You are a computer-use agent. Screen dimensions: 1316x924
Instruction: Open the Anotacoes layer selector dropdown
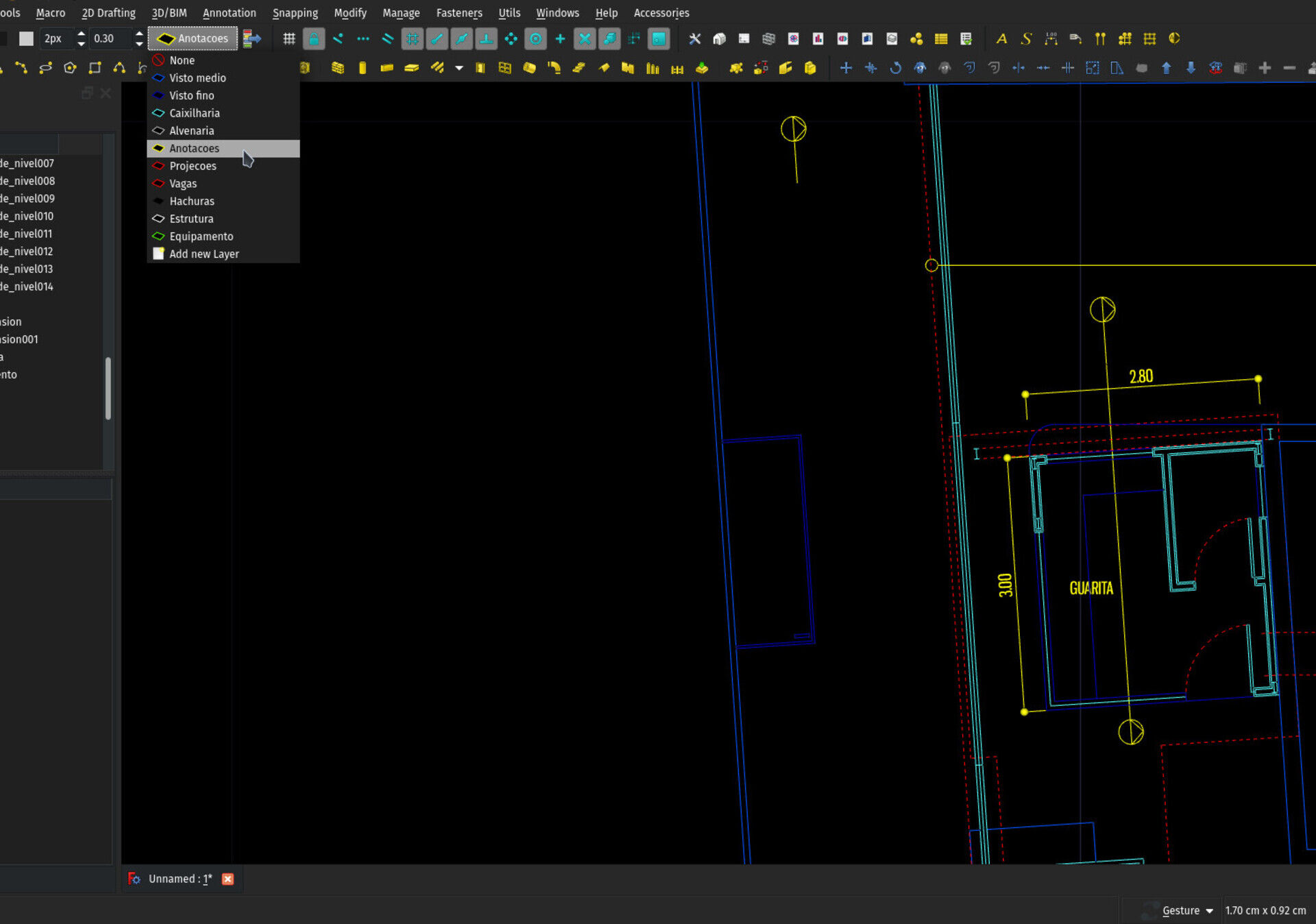point(193,38)
